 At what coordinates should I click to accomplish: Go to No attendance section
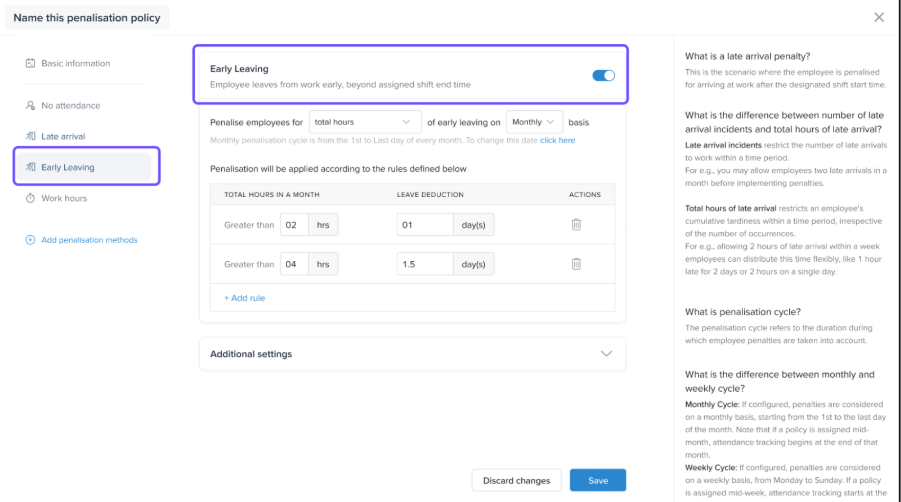coord(71,106)
